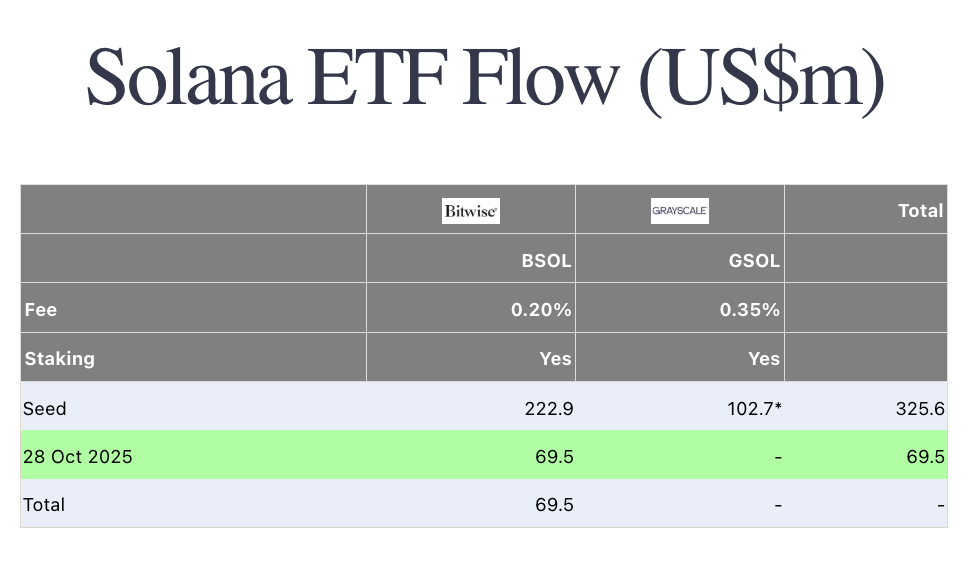The image size is (968, 568).
Task: Click the Yes staking value under GSOL
Action: point(763,358)
